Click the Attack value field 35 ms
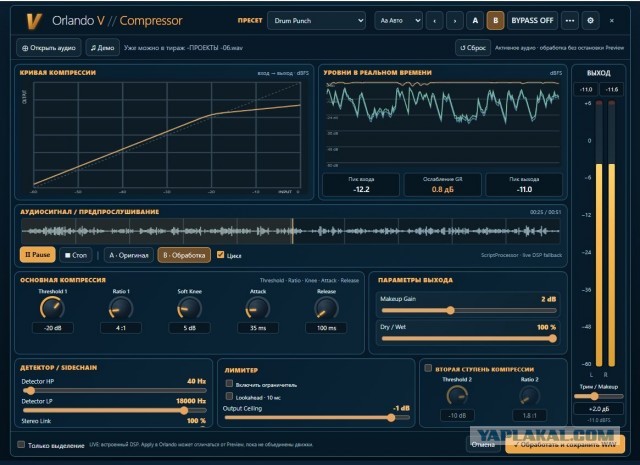 [258, 328]
